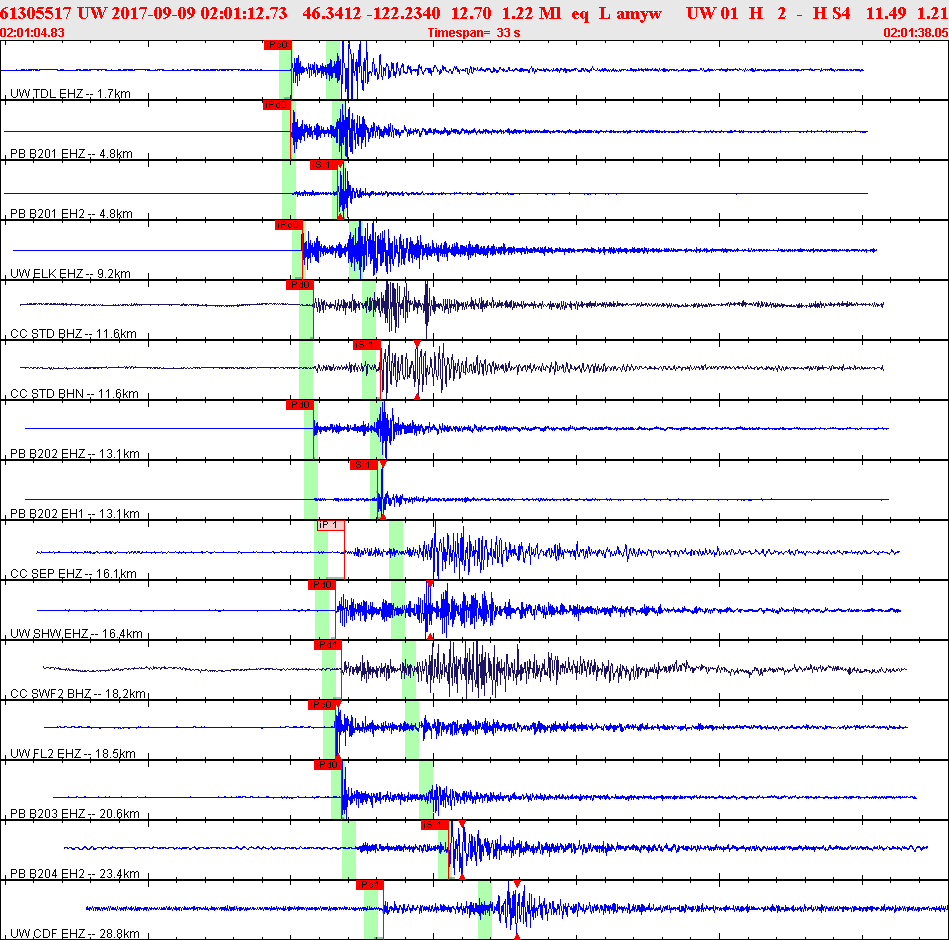This screenshot has height=940, width=949.
Task: Click the P pick flag on UW CDF EHZ
Action: (x=370, y=885)
